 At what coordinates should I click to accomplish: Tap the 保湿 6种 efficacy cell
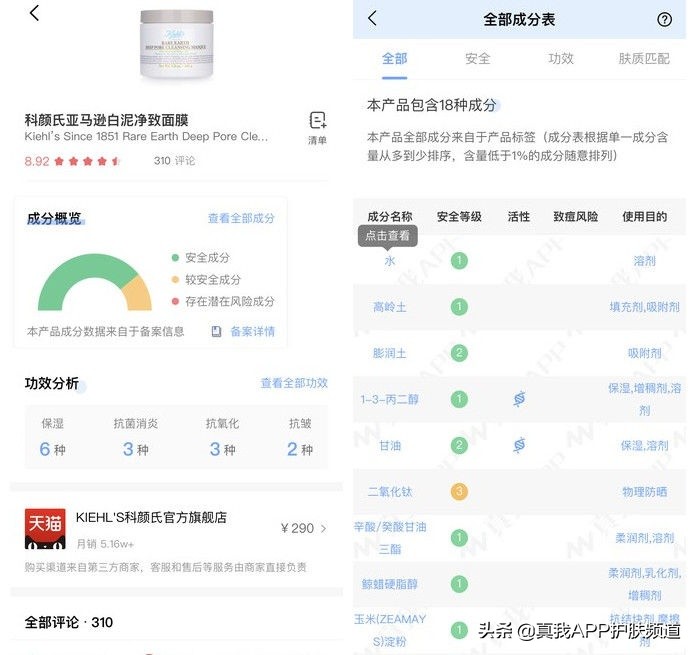point(52,437)
